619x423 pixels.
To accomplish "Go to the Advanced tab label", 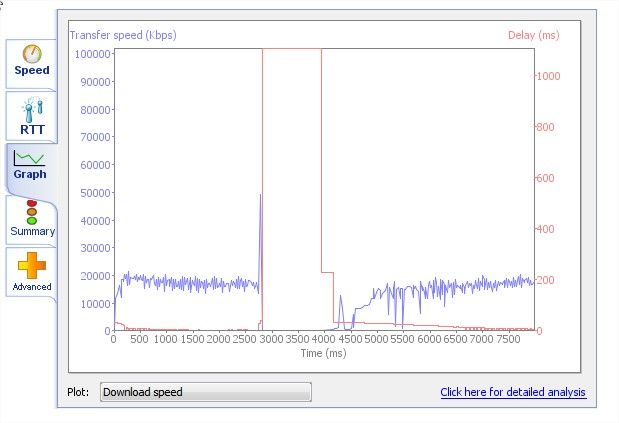I will click(32, 286).
